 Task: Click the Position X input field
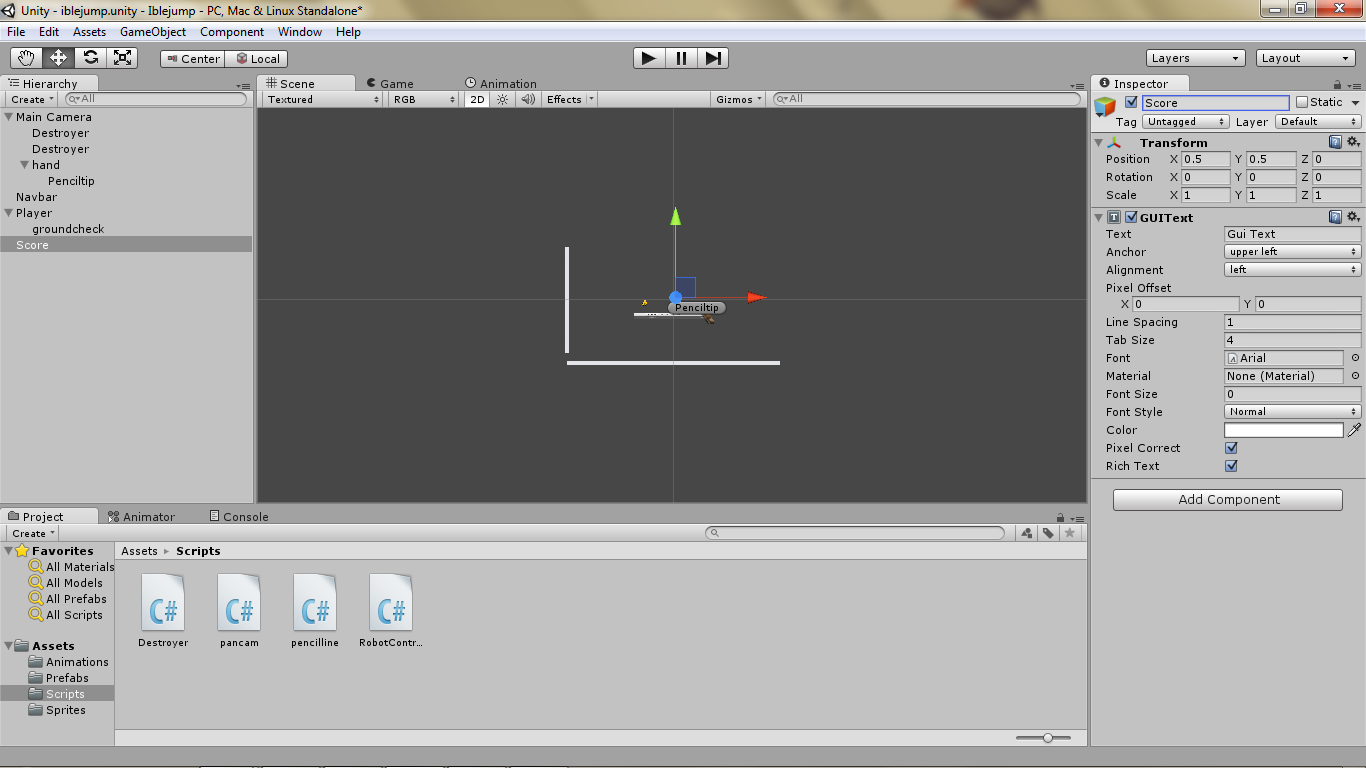pos(1205,159)
